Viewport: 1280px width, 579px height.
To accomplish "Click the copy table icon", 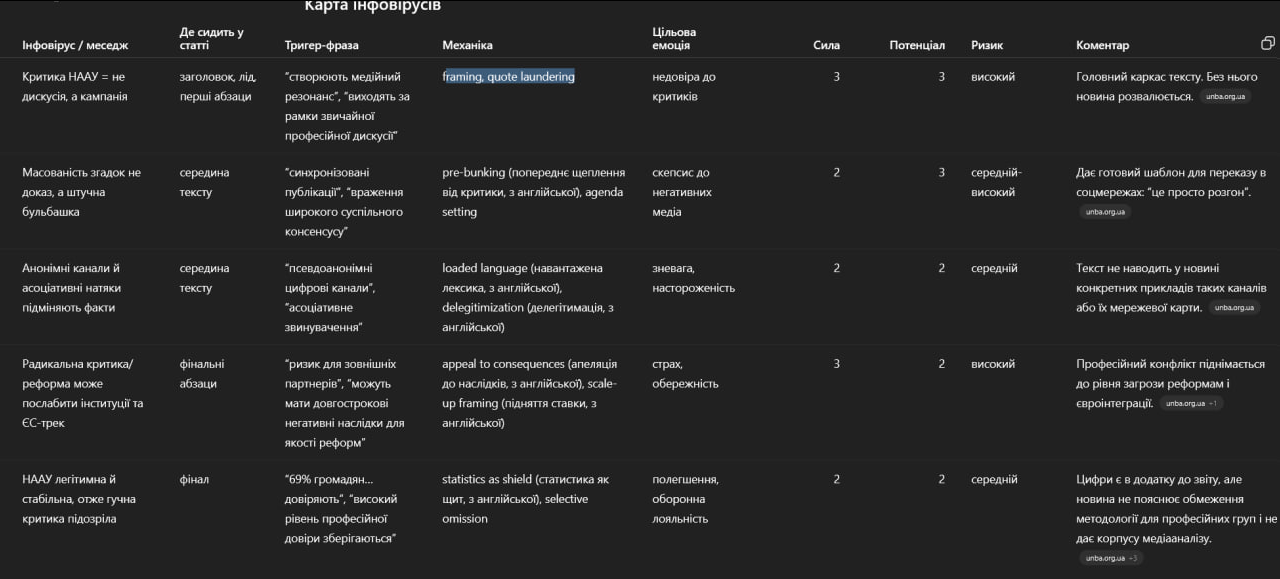I will pyautogui.click(x=1267, y=43).
